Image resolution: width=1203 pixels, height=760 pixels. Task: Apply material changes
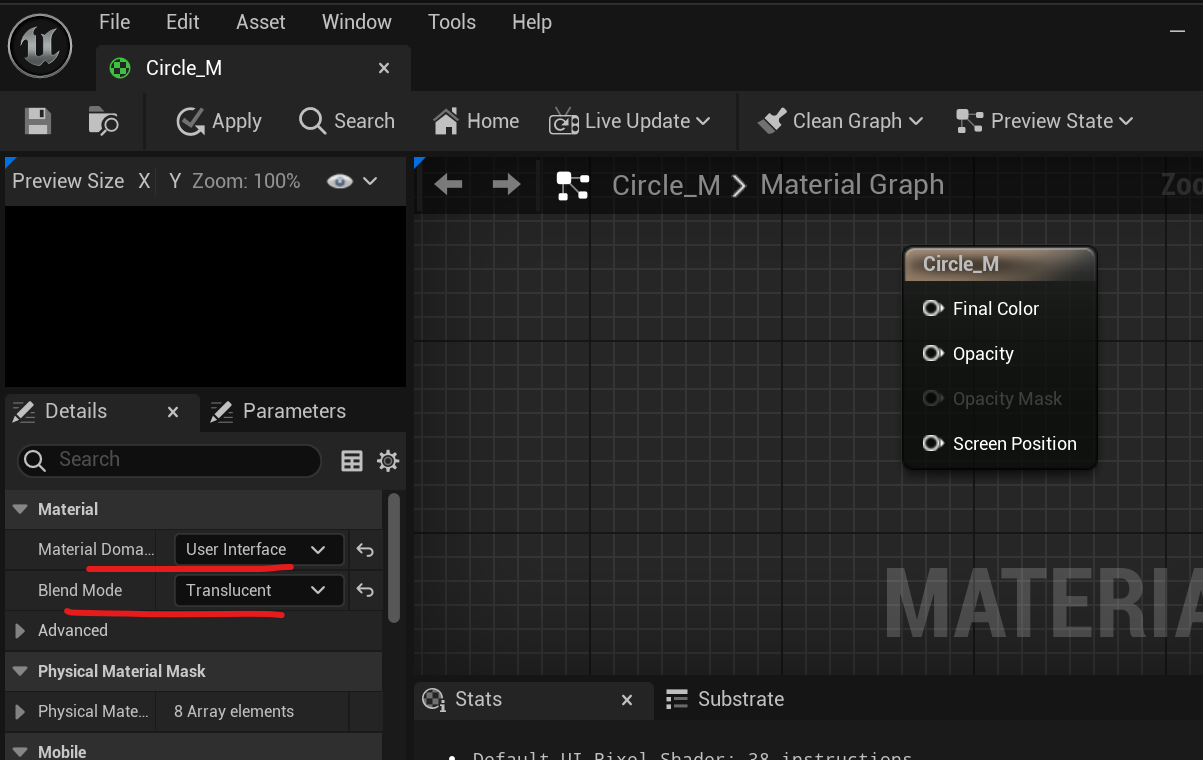click(x=219, y=121)
